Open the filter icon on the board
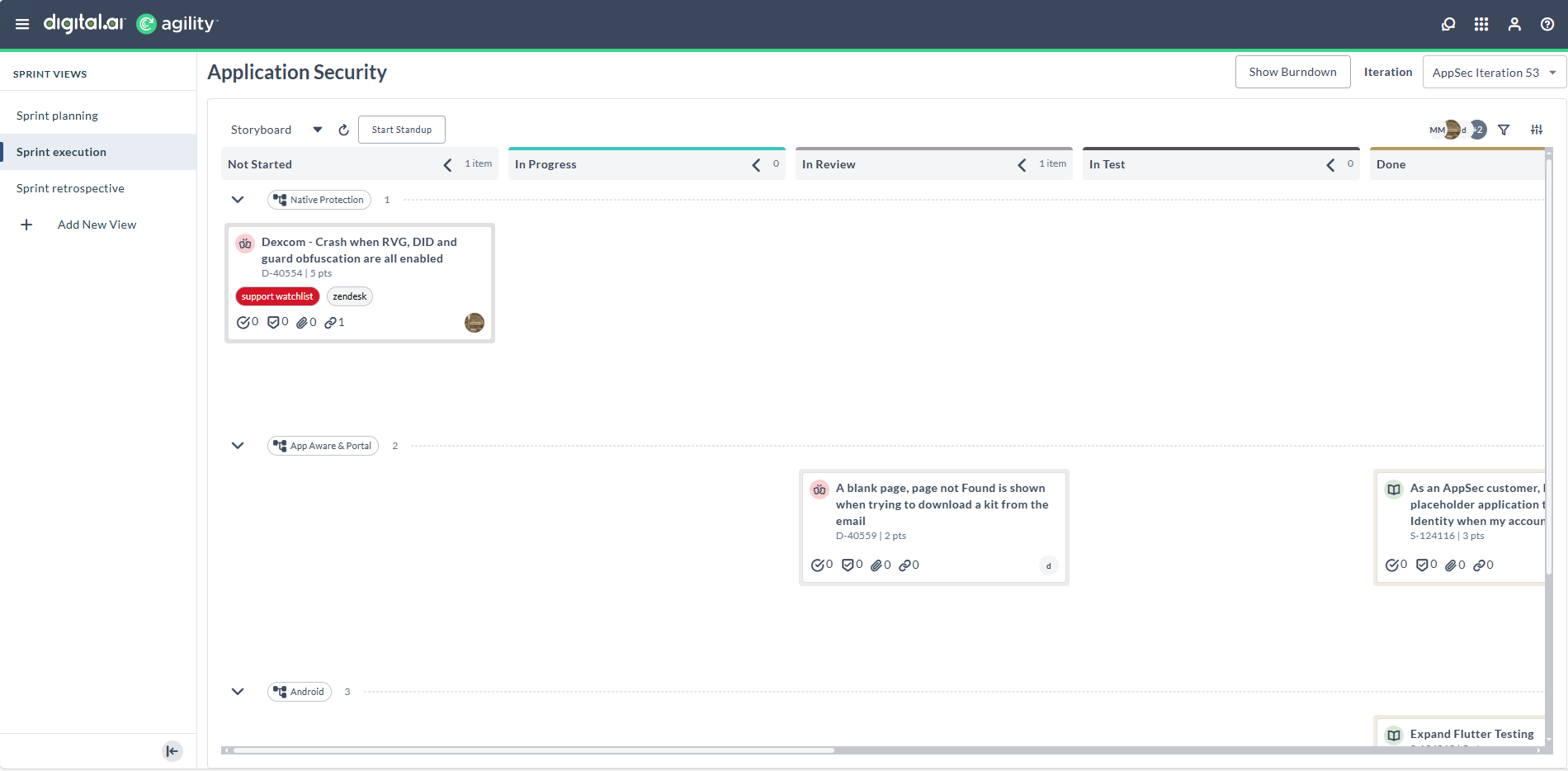The image size is (1568, 771). [1504, 130]
